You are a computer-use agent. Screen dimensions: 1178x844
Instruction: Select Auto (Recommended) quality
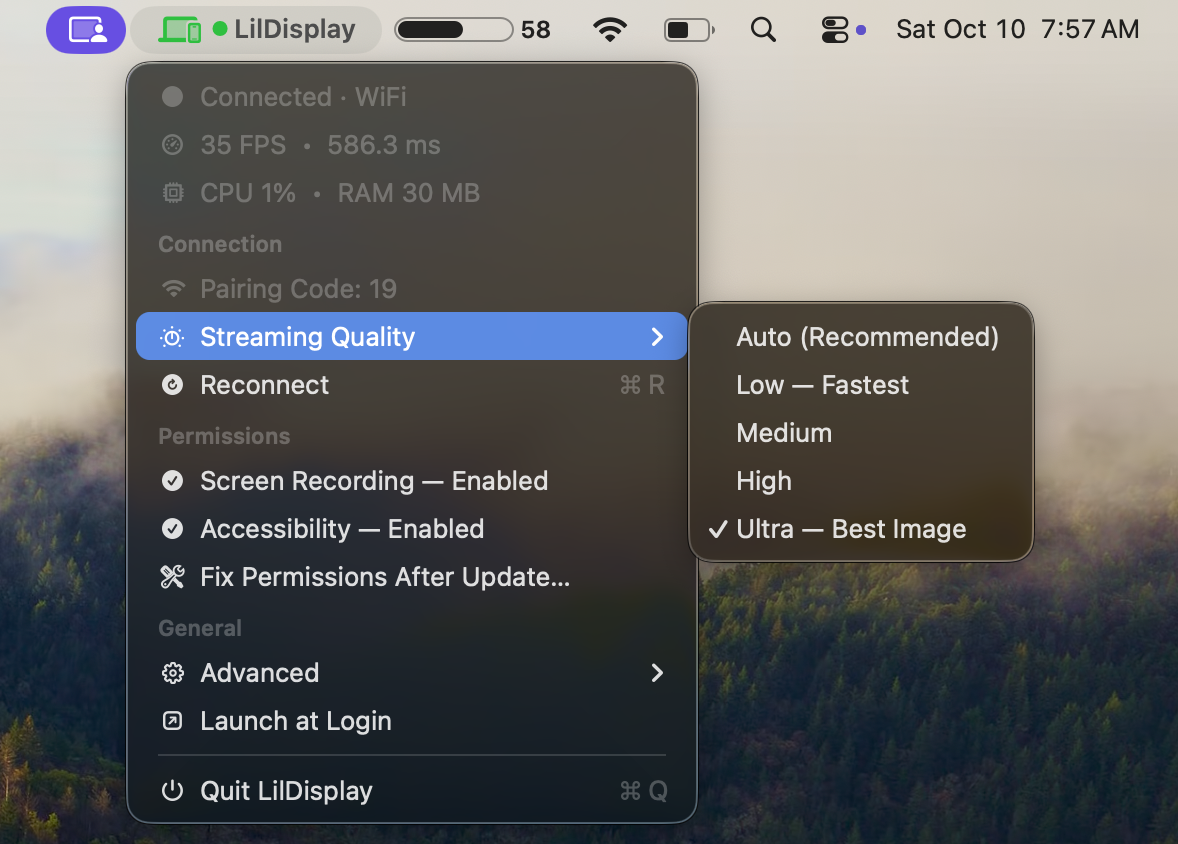pos(861,337)
